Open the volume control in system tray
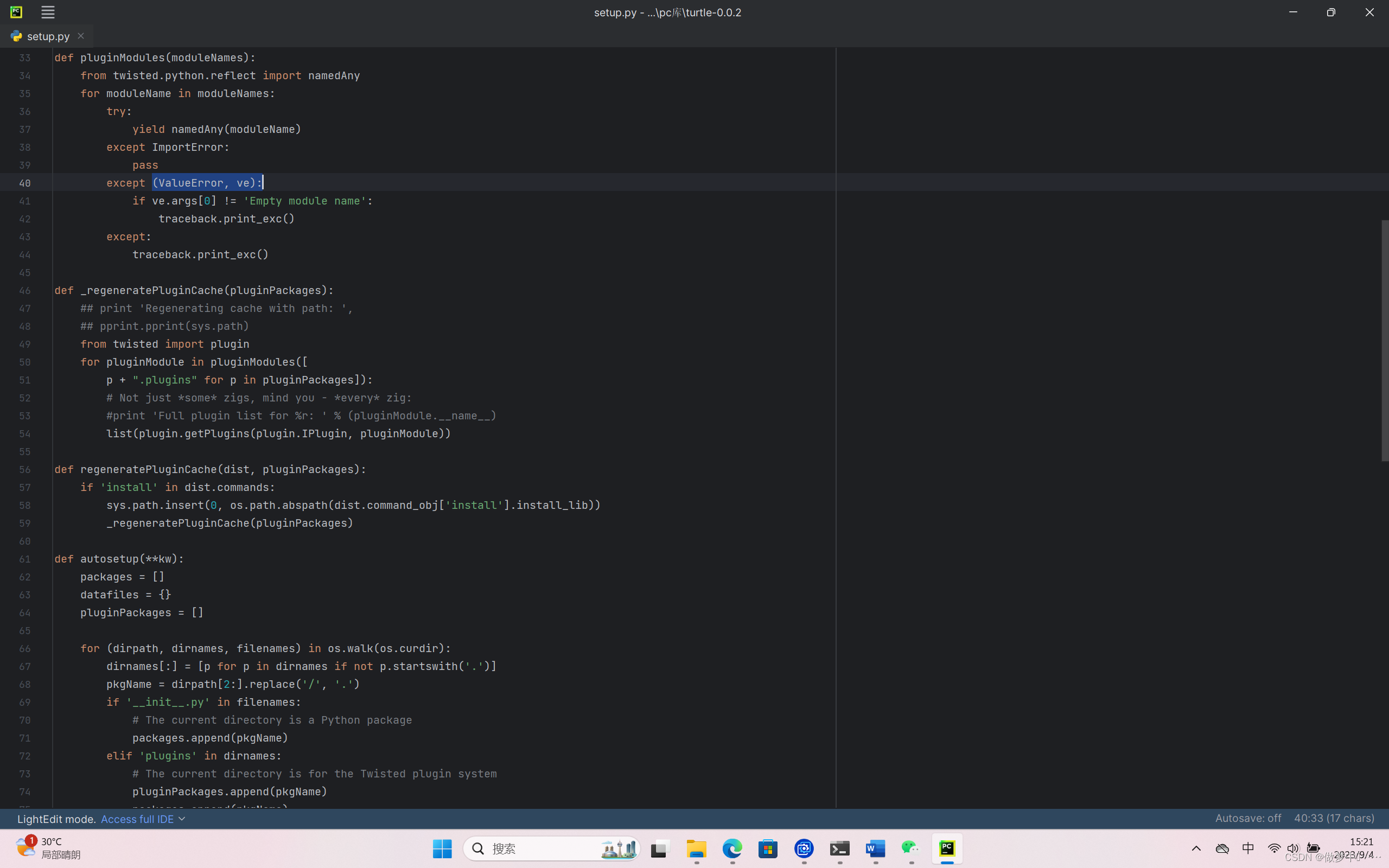The width and height of the screenshot is (1389, 868). click(1292, 848)
